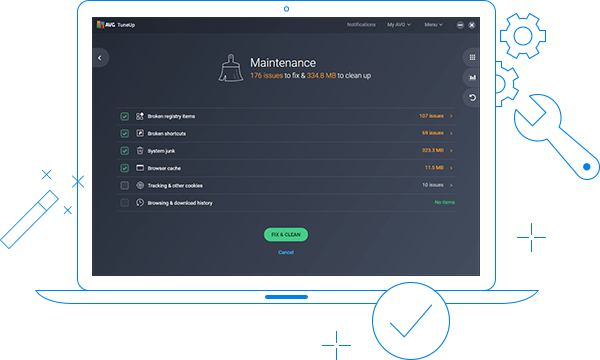
Task: Click the Tracking & other cookies icon
Action: pos(140,185)
